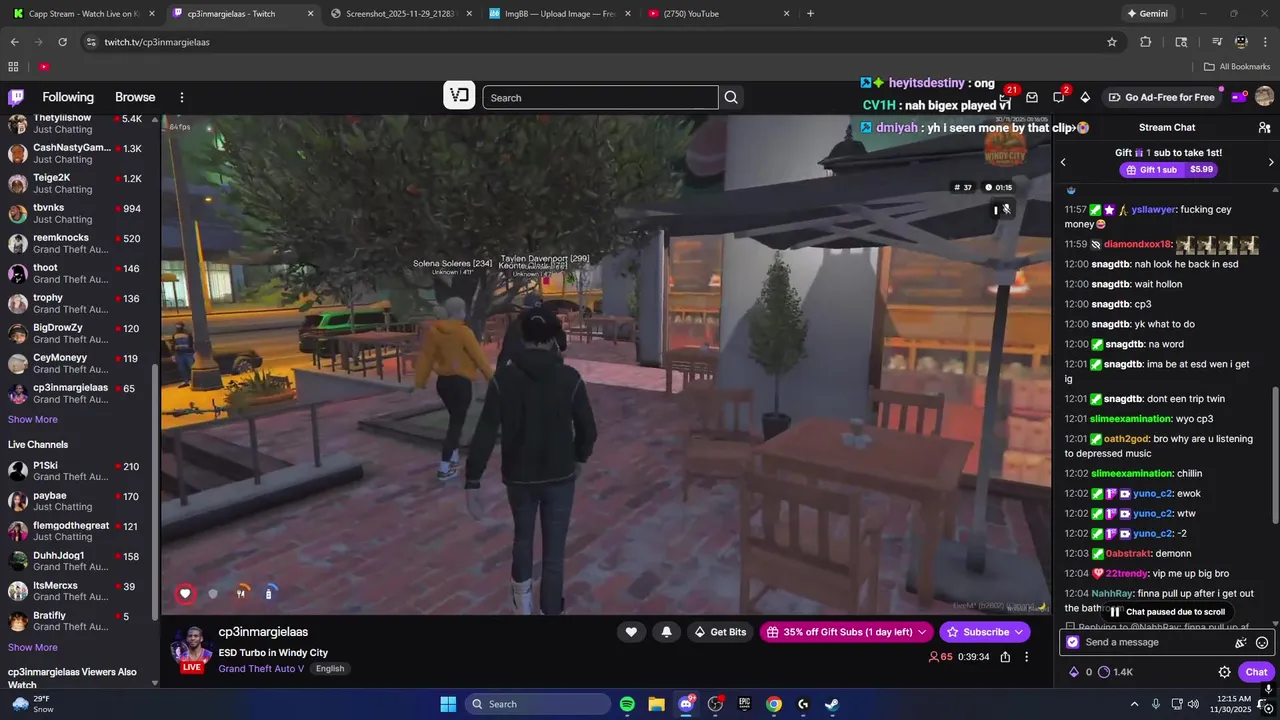
Task: Click the Send a message chat box
Action: (1165, 642)
